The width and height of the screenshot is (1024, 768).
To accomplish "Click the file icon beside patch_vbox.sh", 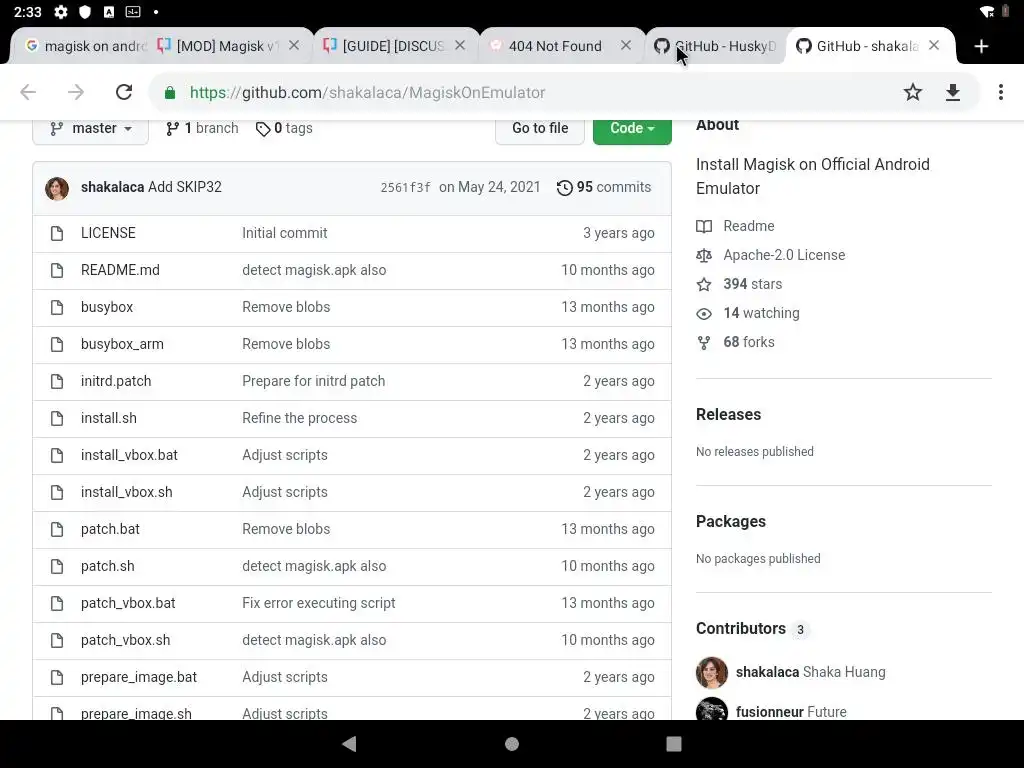I will (x=57, y=640).
